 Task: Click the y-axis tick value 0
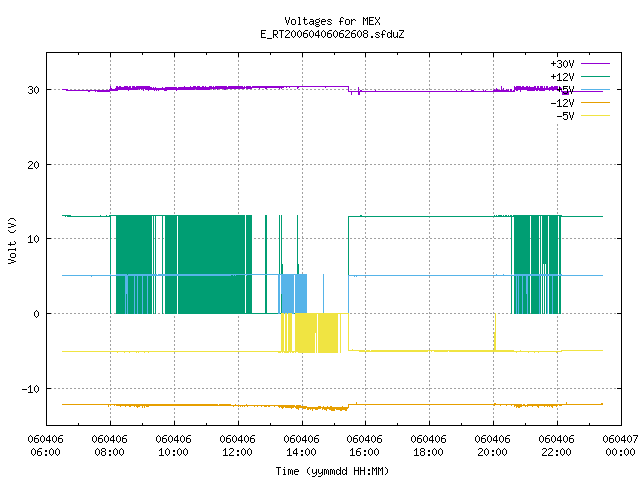(x=36, y=314)
